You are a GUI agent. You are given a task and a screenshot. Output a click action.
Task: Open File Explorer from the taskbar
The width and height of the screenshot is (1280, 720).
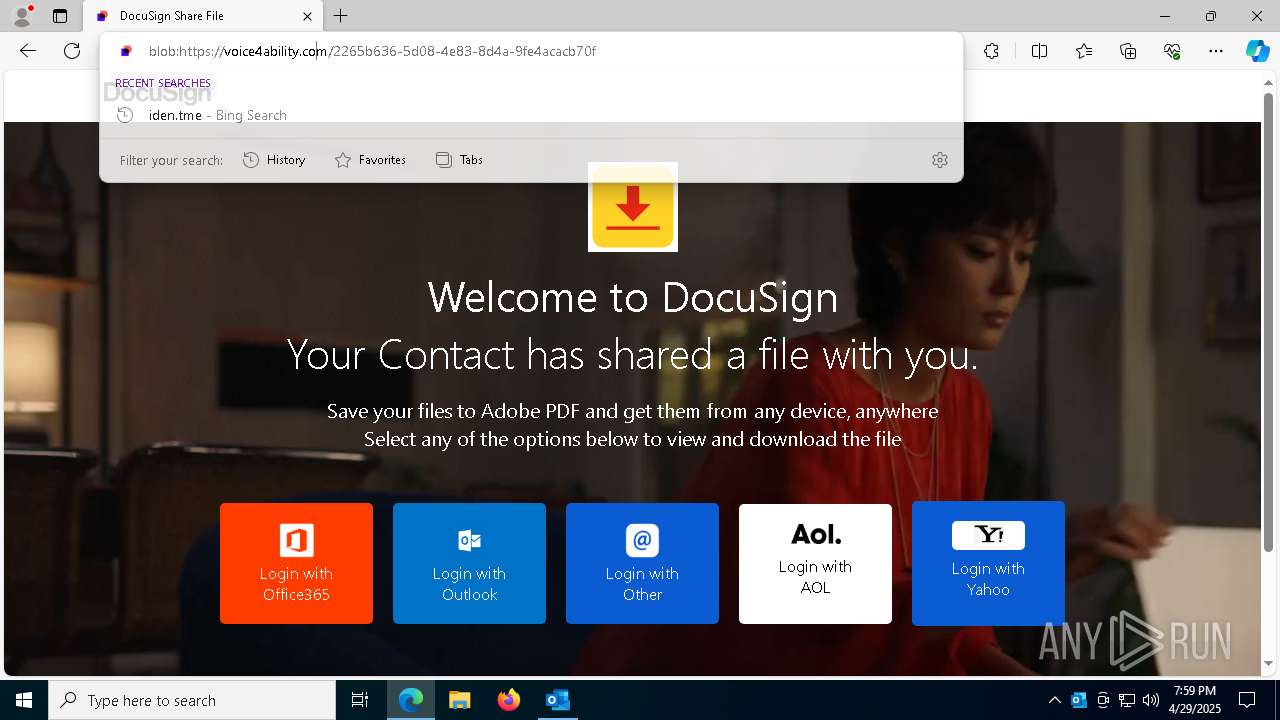coord(459,700)
